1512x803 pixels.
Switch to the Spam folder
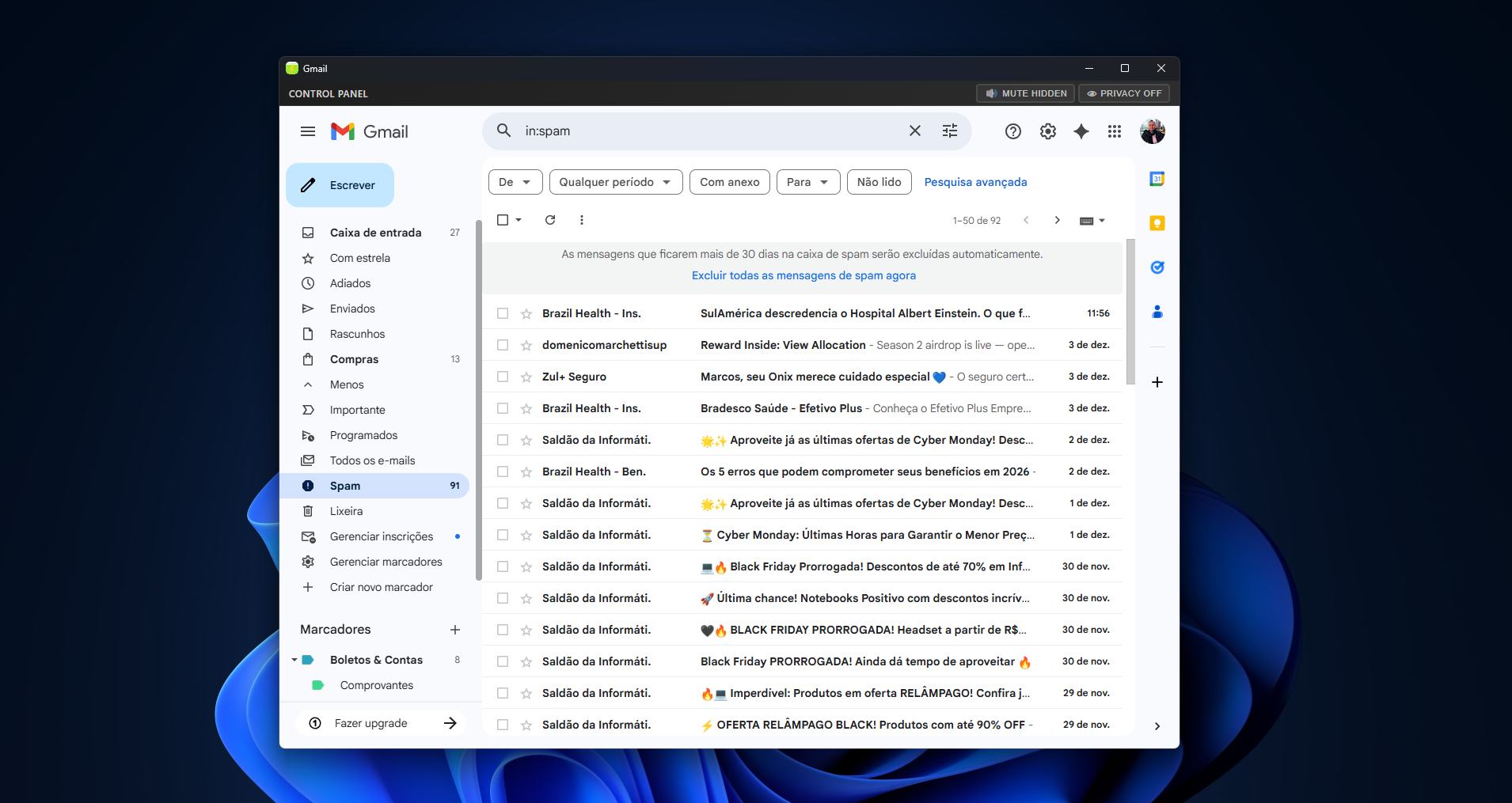pyautogui.click(x=345, y=485)
